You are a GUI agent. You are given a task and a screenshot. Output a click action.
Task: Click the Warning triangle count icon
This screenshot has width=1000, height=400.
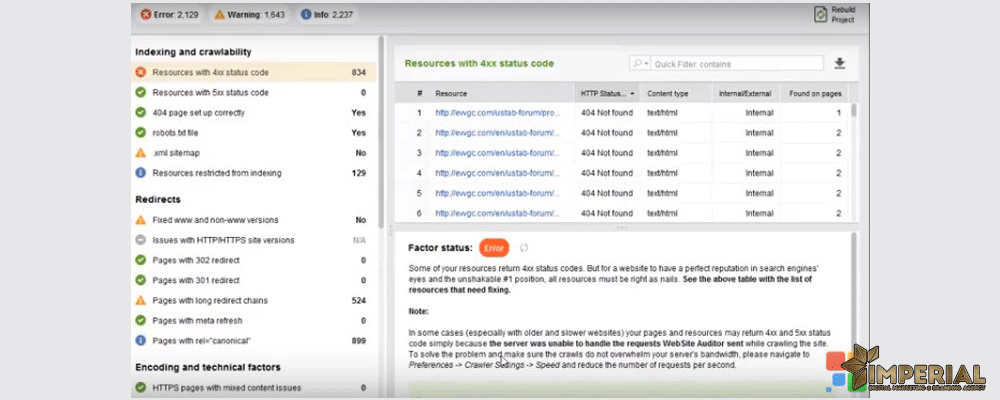(219, 15)
